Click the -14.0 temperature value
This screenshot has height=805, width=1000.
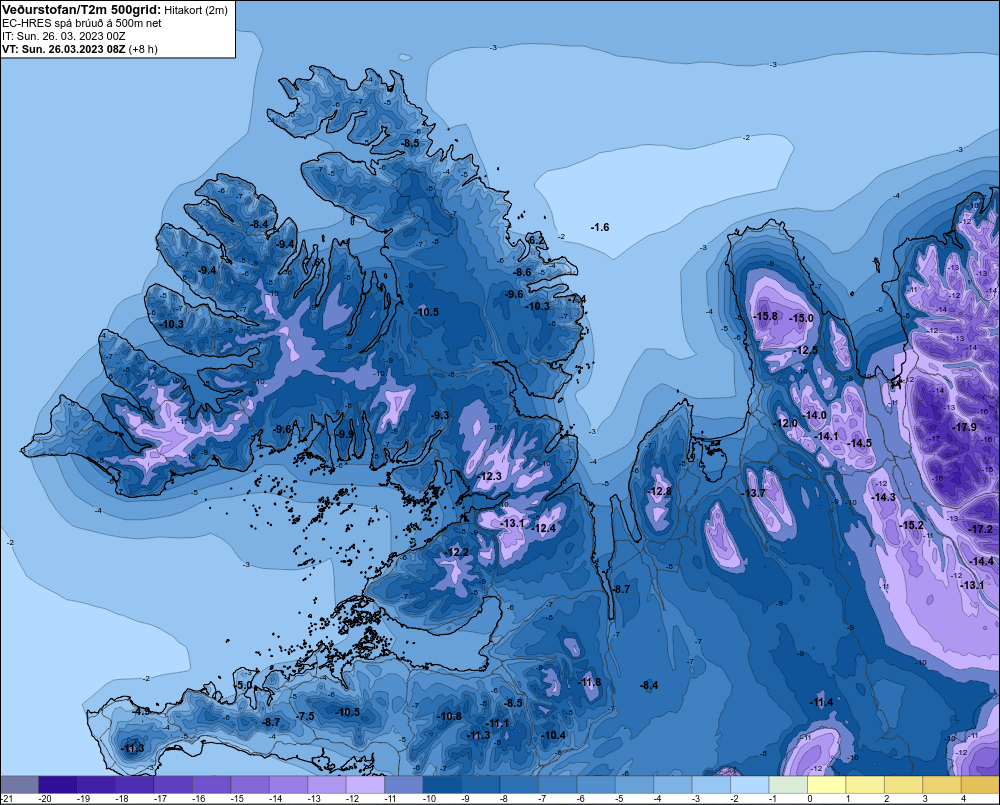point(814,415)
